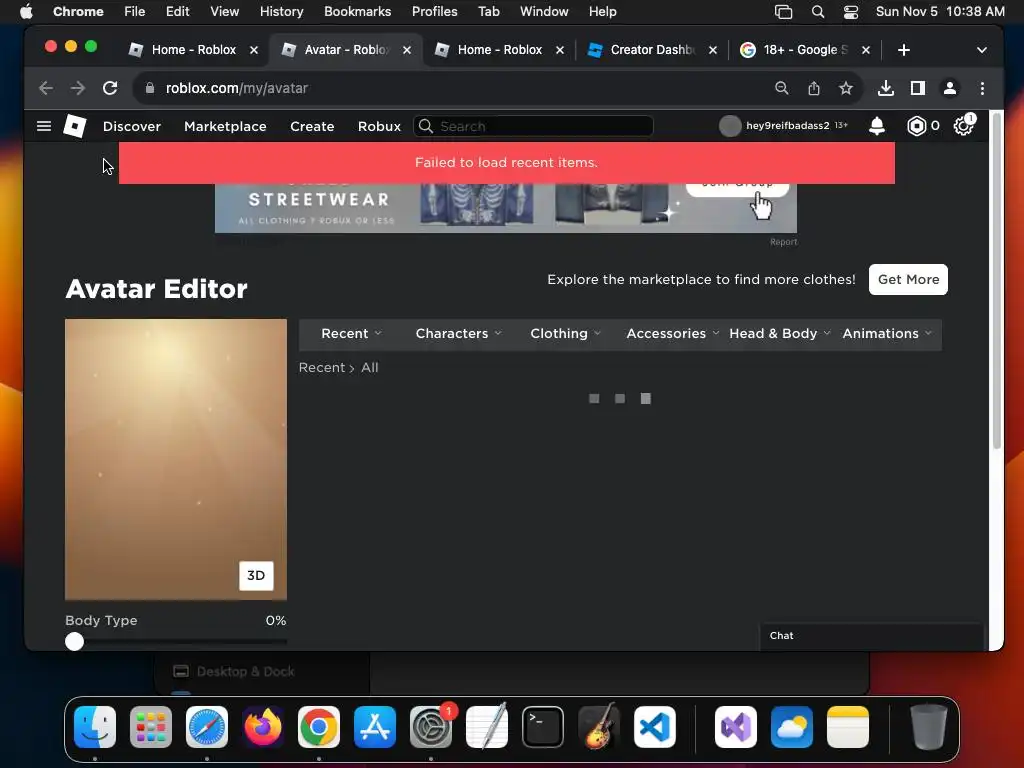Open the Bookmarks menu
The image size is (1024, 768).
click(x=357, y=12)
